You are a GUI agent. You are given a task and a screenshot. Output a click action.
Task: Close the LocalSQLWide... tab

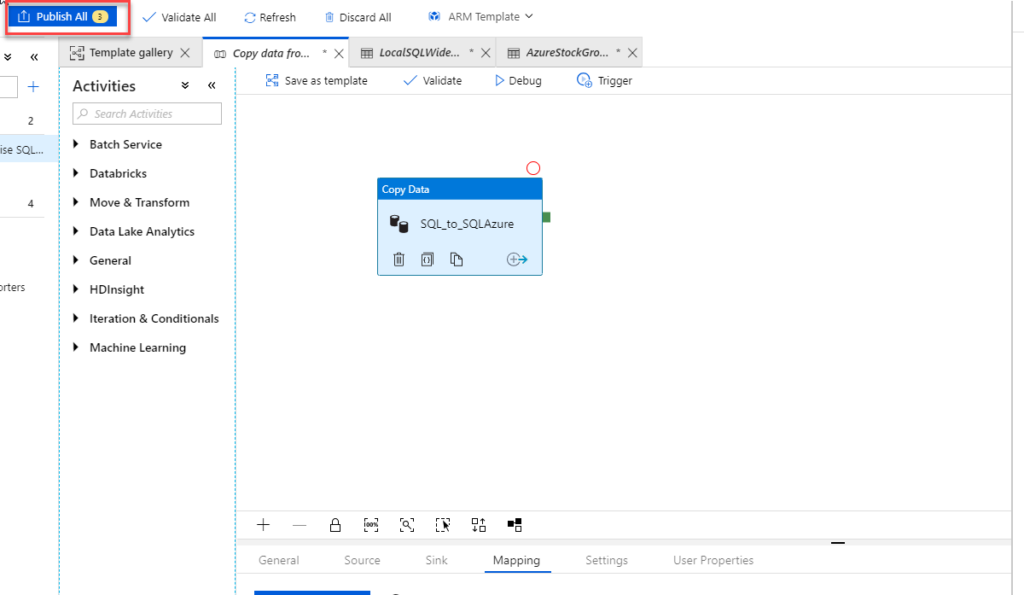(x=486, y=53)
